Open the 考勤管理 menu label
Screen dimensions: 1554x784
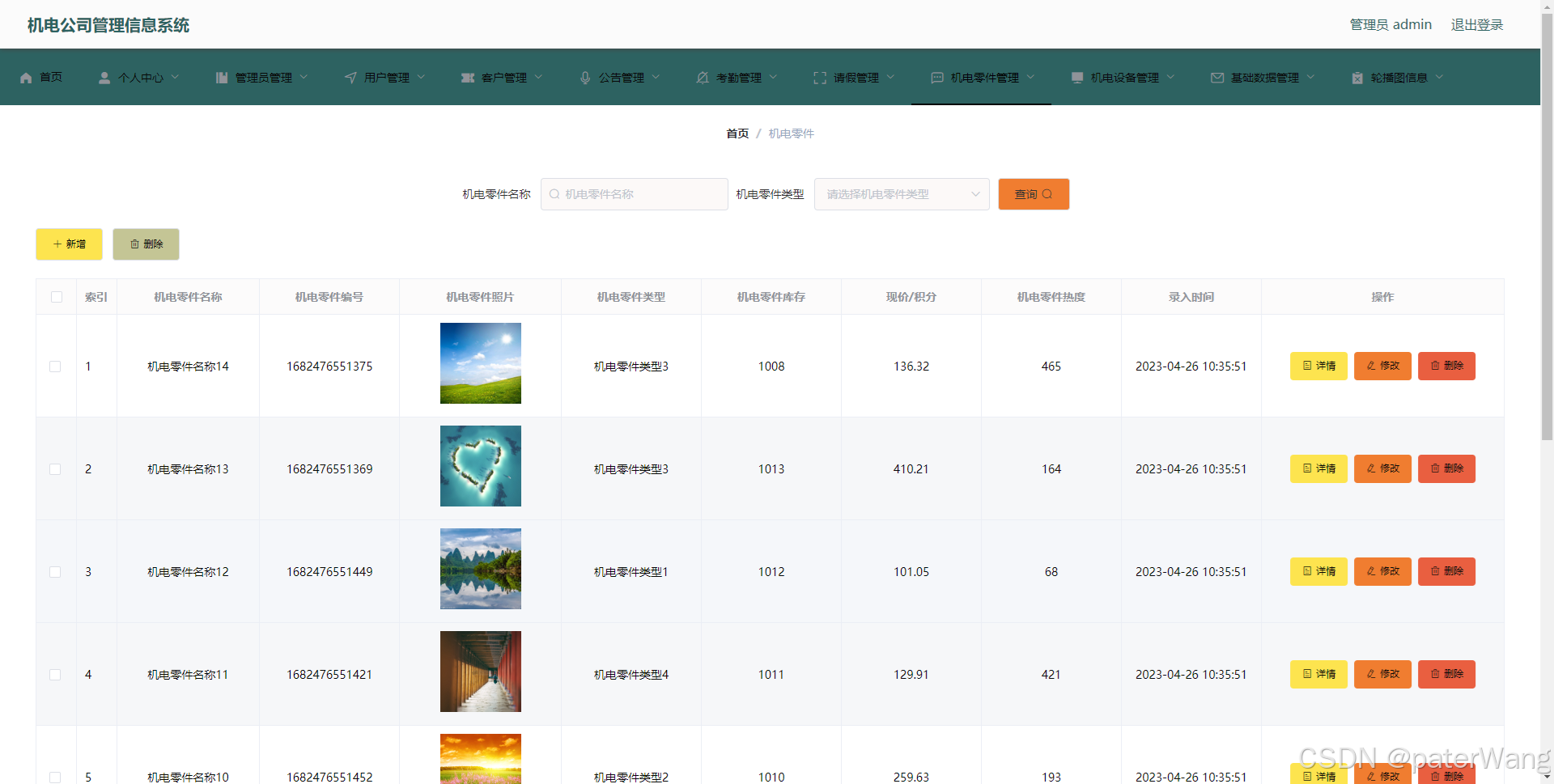pos(739,78)
